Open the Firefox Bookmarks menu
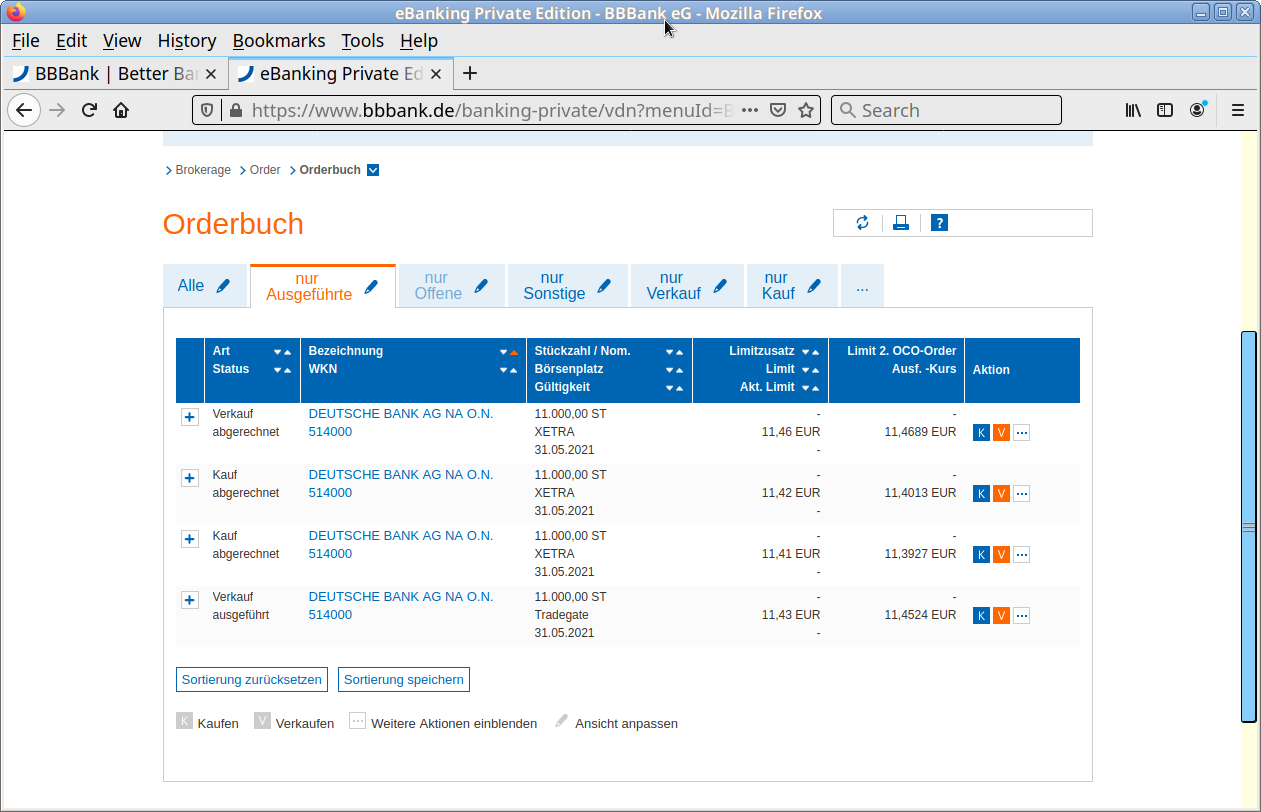The height and width of the screenshot is (812, 1261). 279,41
